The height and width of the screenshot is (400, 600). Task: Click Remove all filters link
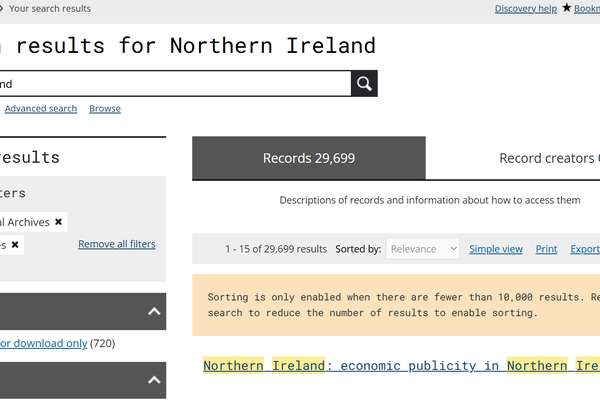(117, 244)
